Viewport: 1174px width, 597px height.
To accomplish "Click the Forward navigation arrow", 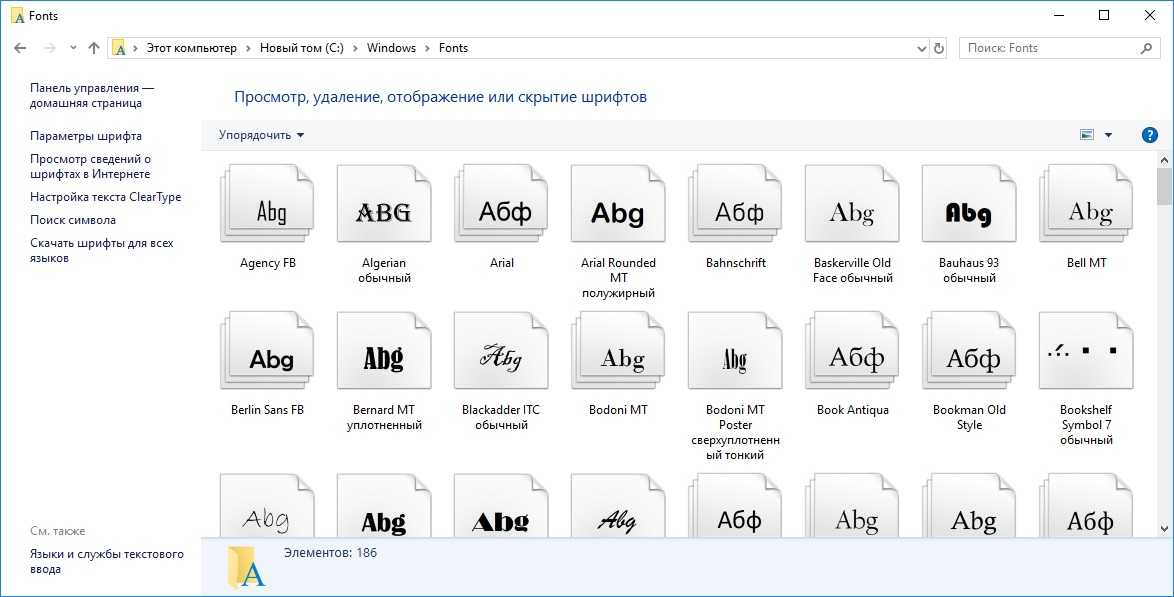I will 49,48.
